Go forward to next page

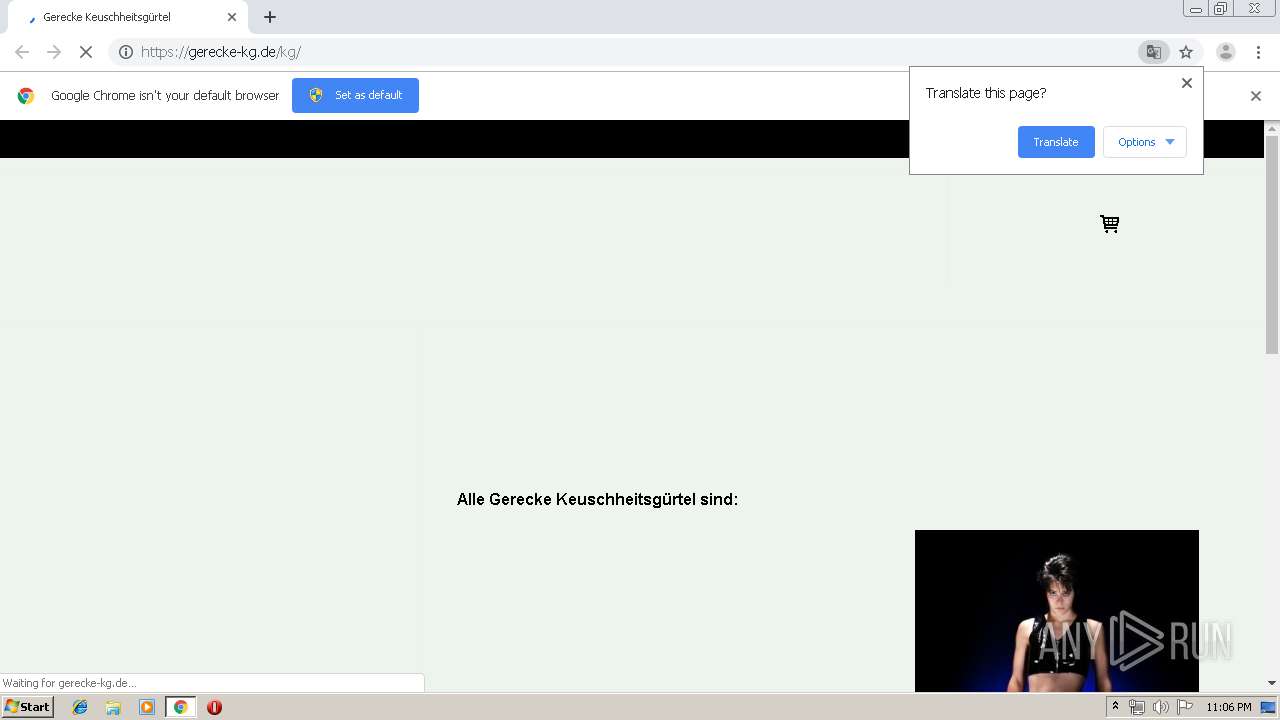54,52
